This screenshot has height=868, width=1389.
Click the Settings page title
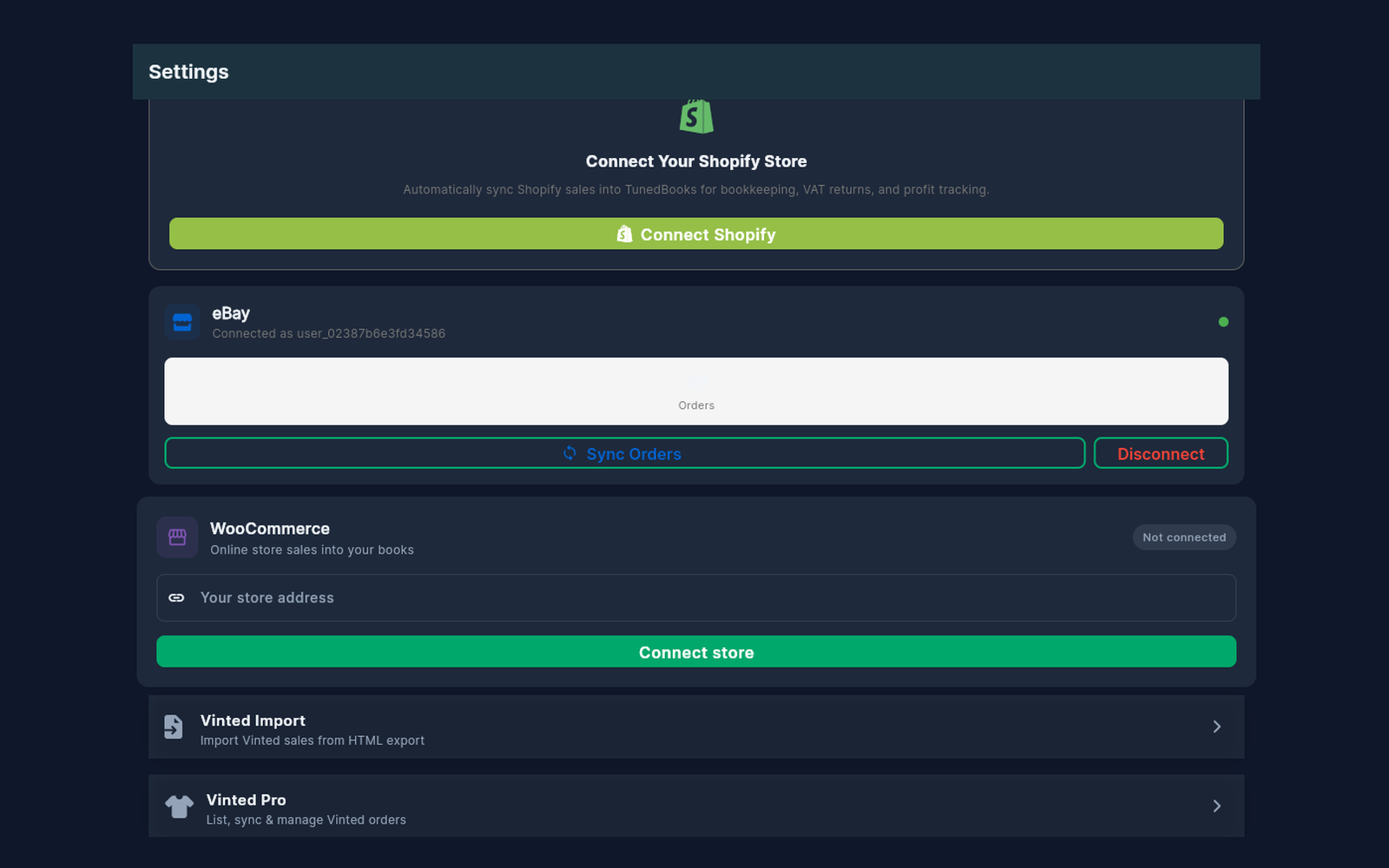tap(188, 72)
